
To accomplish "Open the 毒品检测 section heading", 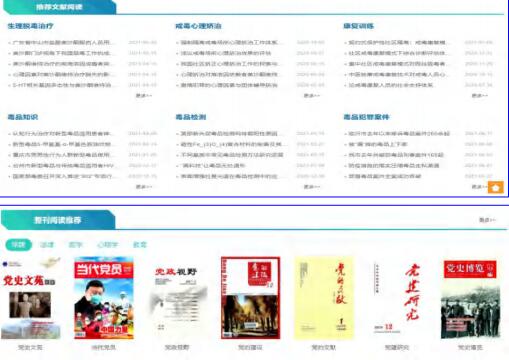I will (191, 117).
